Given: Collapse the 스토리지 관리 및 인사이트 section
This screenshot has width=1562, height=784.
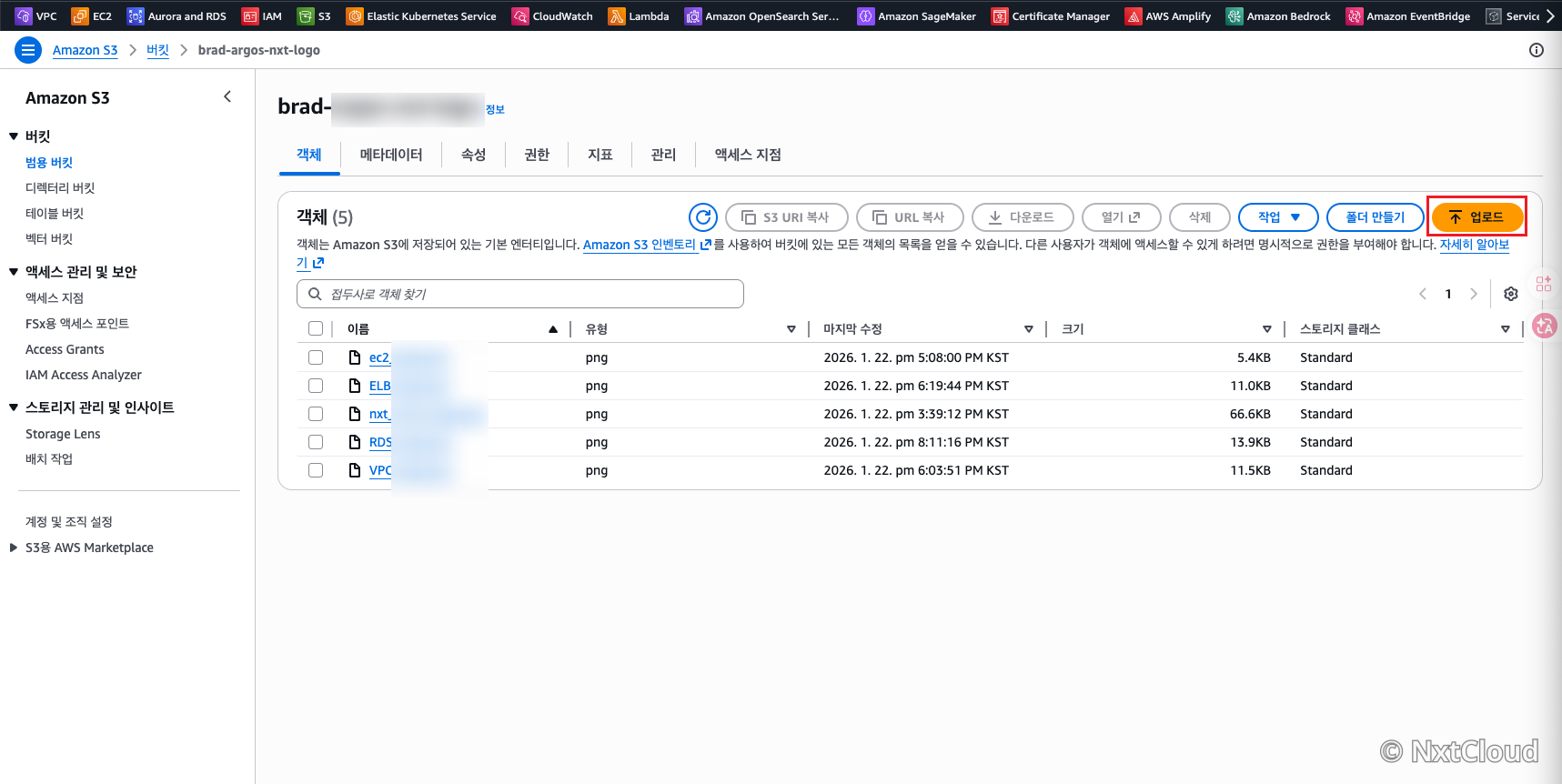Looking at the screenshot, I should (14, 407).
